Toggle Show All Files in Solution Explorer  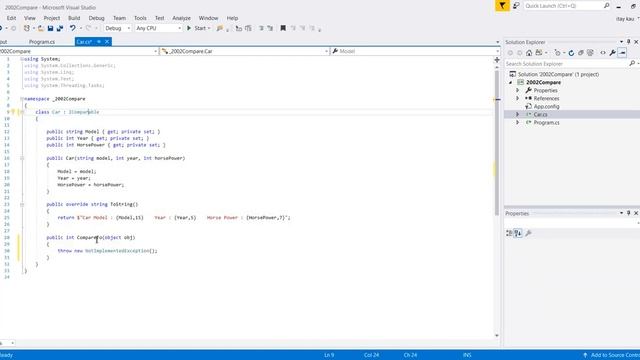point(590,53)
